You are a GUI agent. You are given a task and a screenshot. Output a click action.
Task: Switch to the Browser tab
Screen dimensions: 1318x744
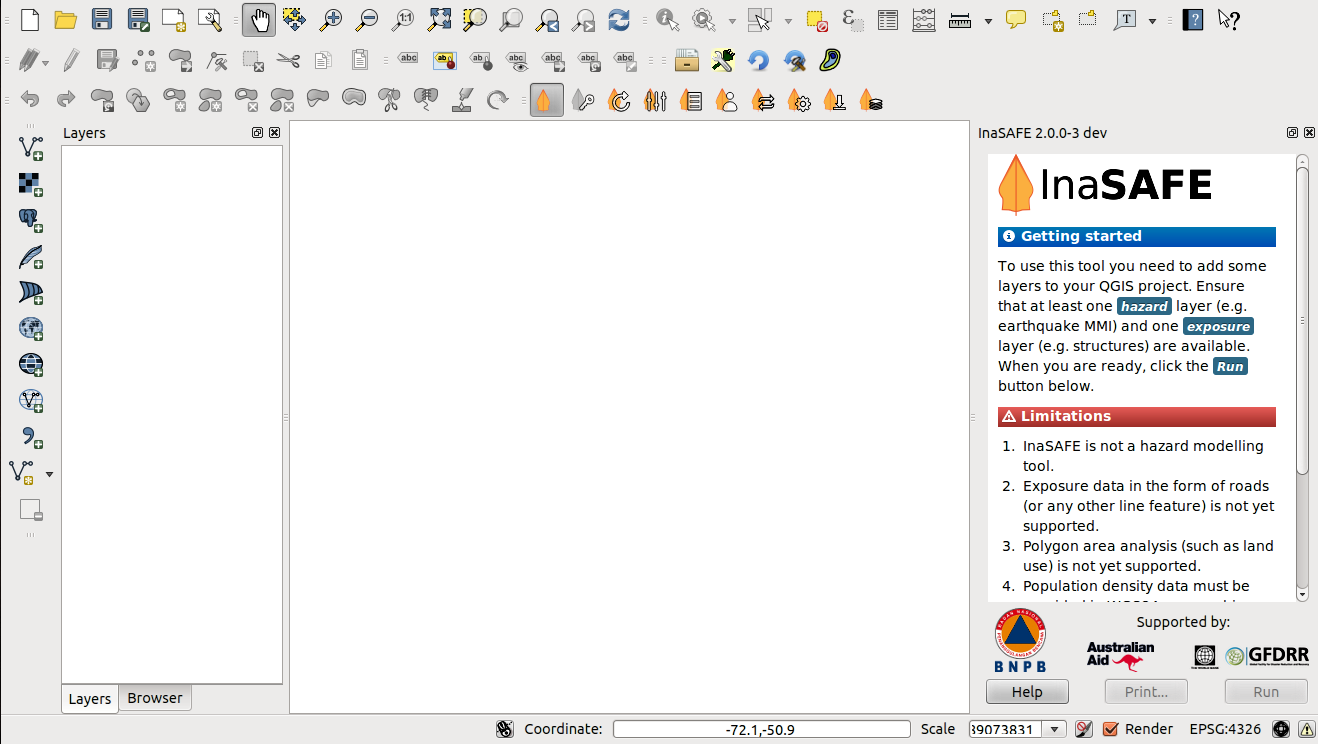155,698
